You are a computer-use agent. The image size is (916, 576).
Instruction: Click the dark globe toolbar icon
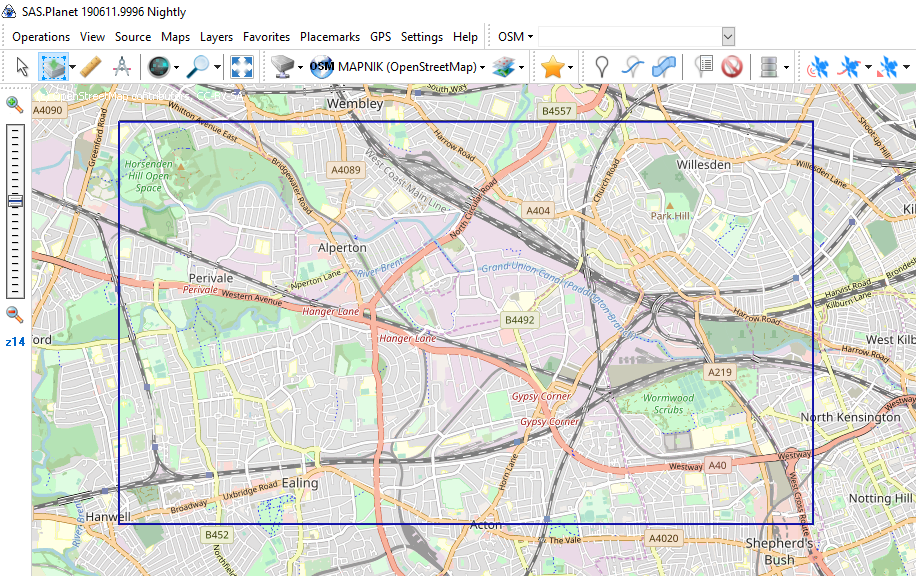[x=158, y=67]
